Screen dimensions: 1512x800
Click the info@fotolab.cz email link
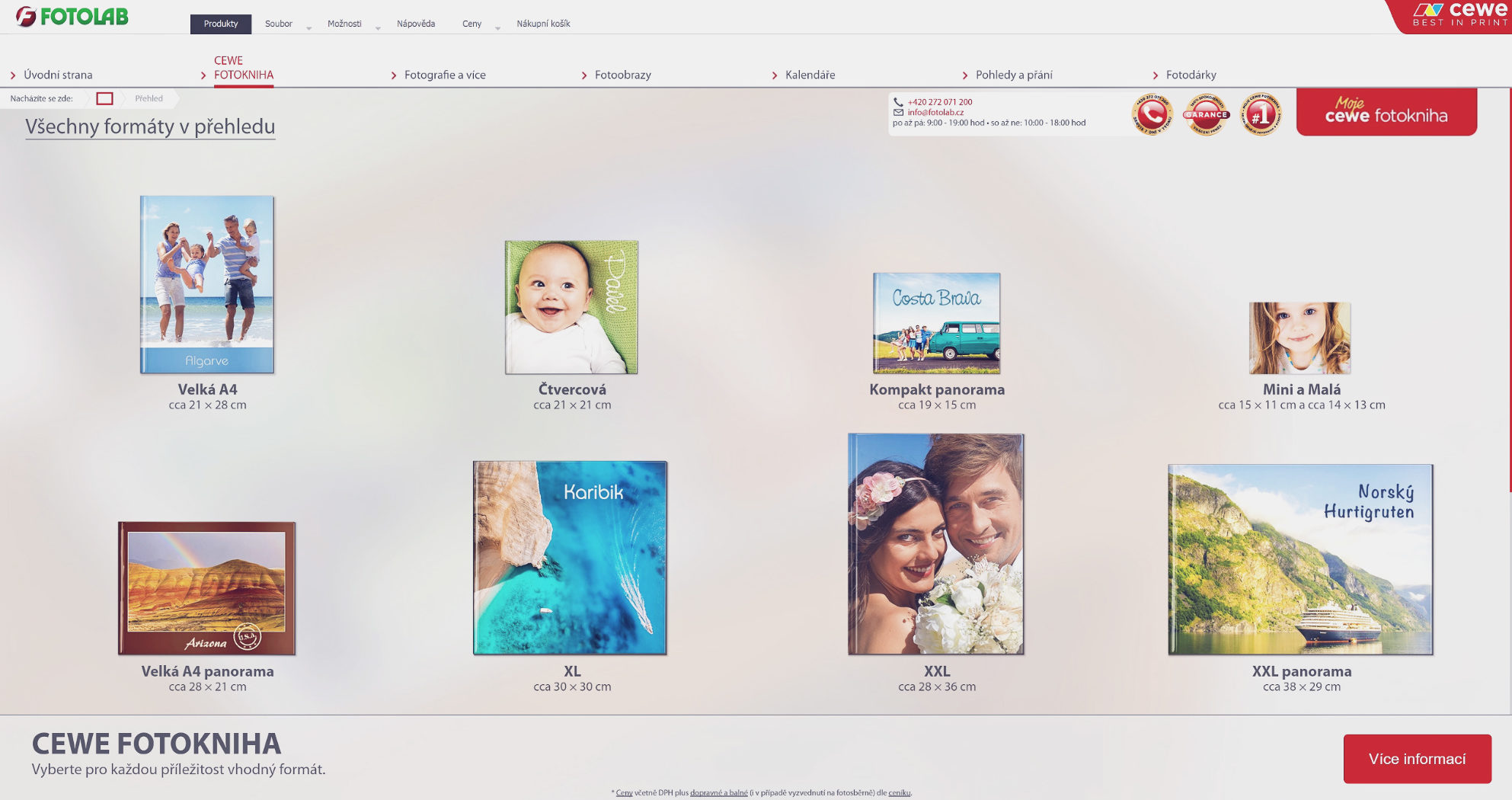[935, 112]
